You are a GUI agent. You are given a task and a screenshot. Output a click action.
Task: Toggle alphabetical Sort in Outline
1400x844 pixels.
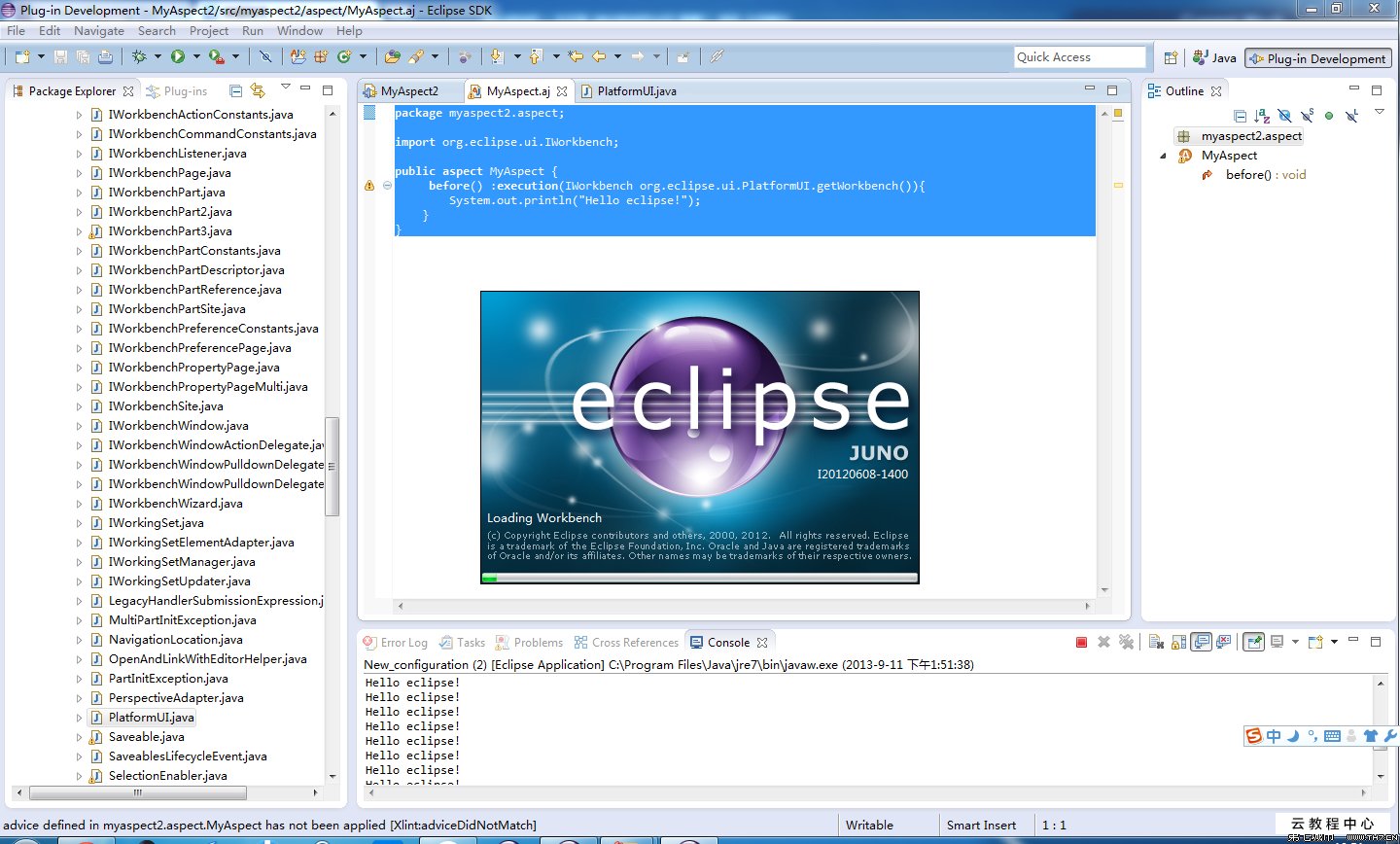click(1262, 116)
